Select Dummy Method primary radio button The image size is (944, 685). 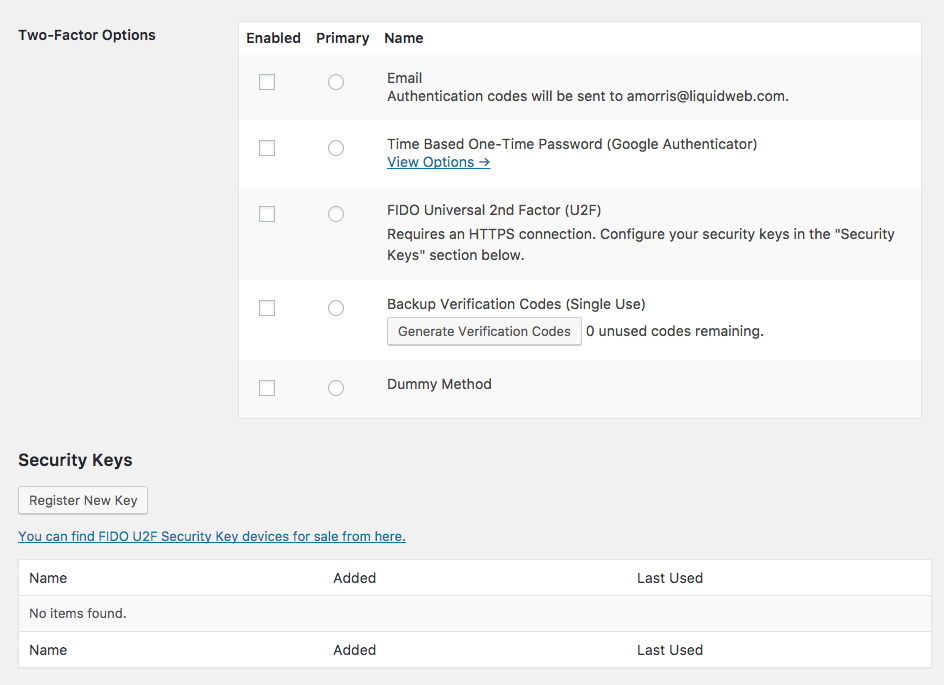[x=336, y=388]
